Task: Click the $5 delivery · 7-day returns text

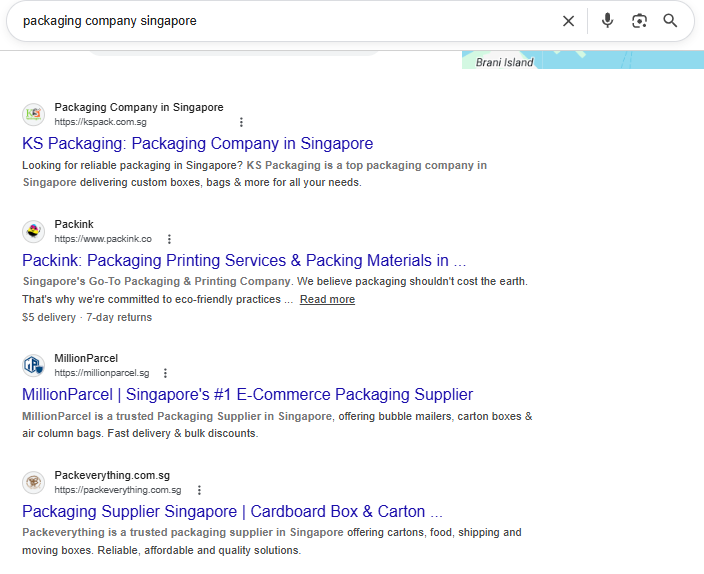Action: point(87,318)
